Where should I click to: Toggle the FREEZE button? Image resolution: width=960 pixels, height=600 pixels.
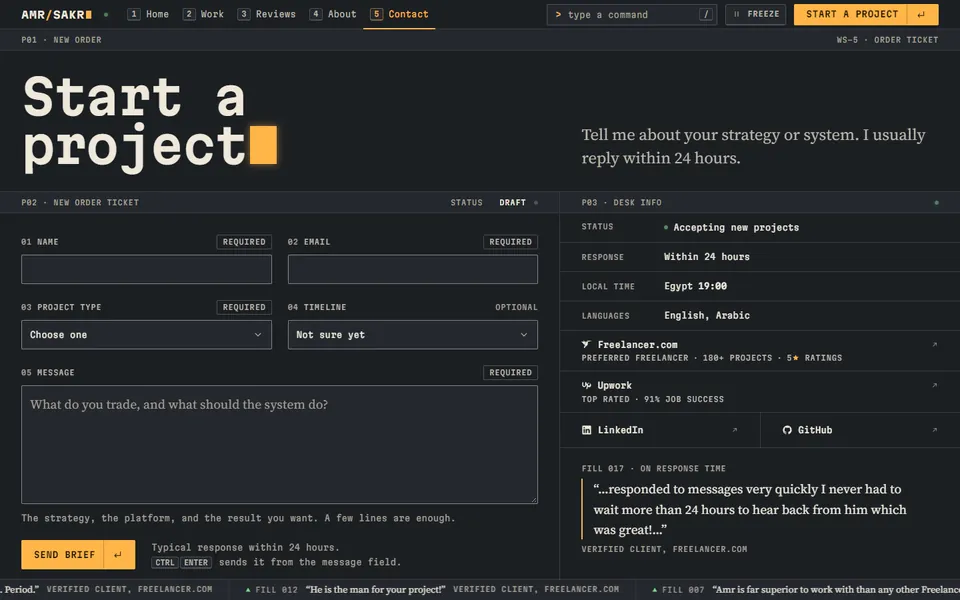(x=756, y=14)
